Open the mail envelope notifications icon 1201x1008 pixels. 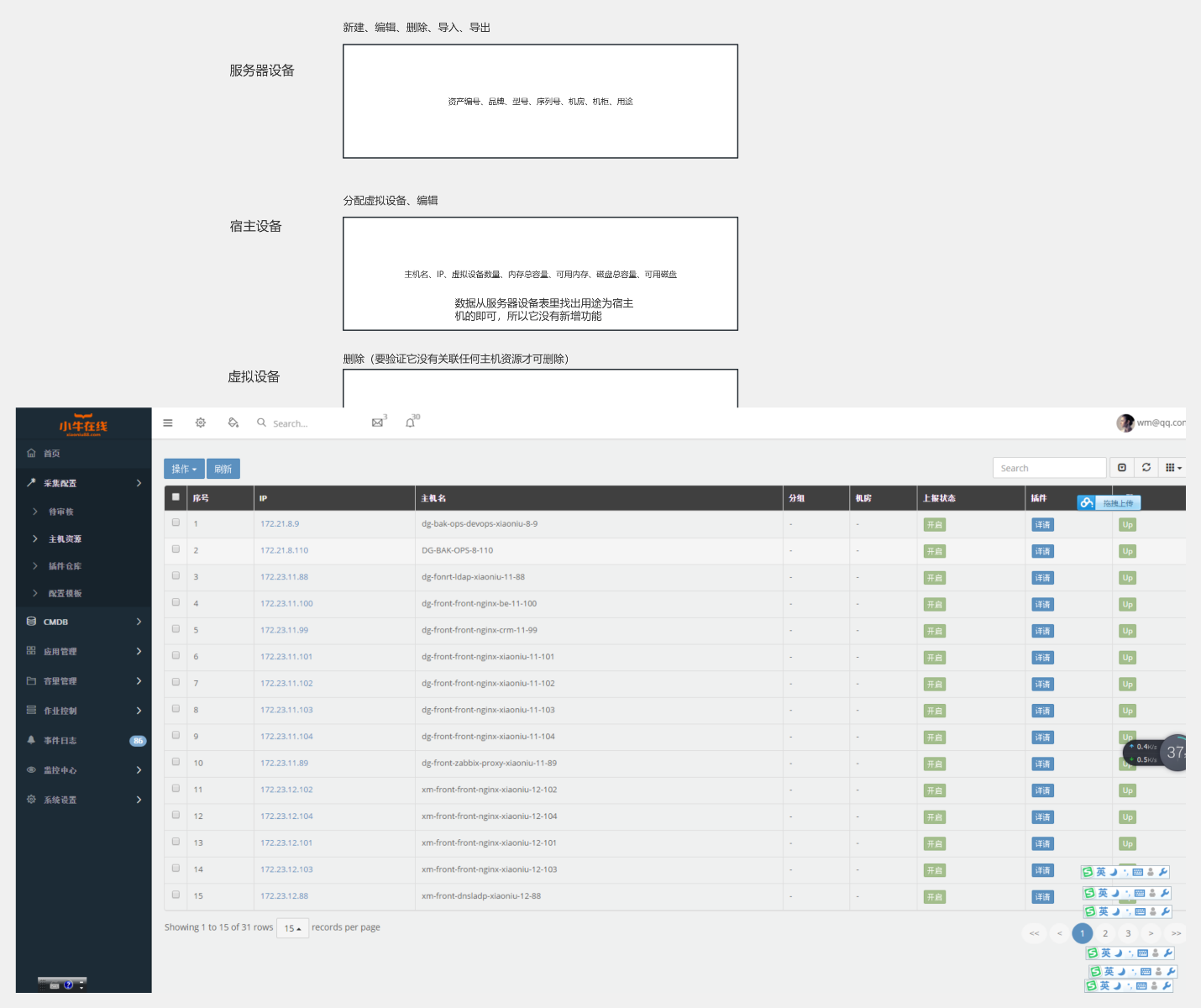[378, 423]
